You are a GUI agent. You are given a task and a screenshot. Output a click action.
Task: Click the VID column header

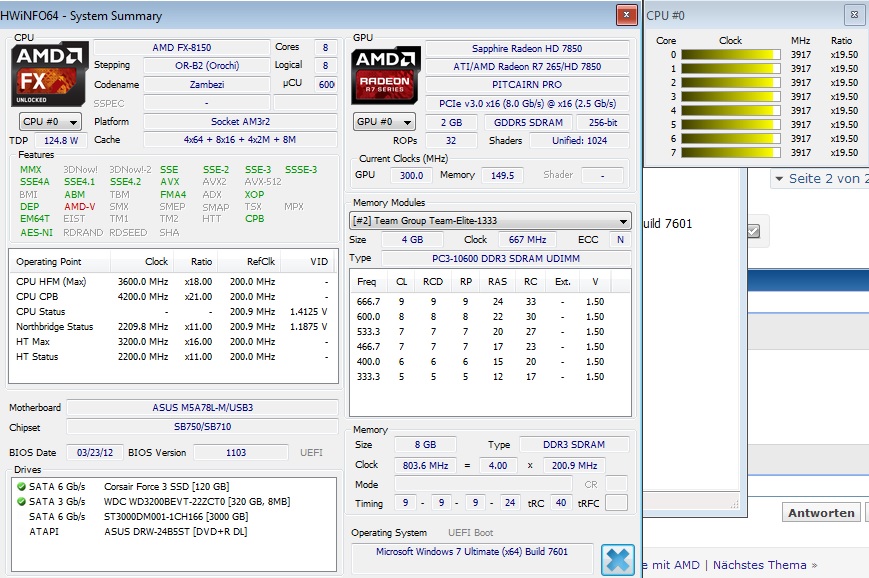[306, 262]
